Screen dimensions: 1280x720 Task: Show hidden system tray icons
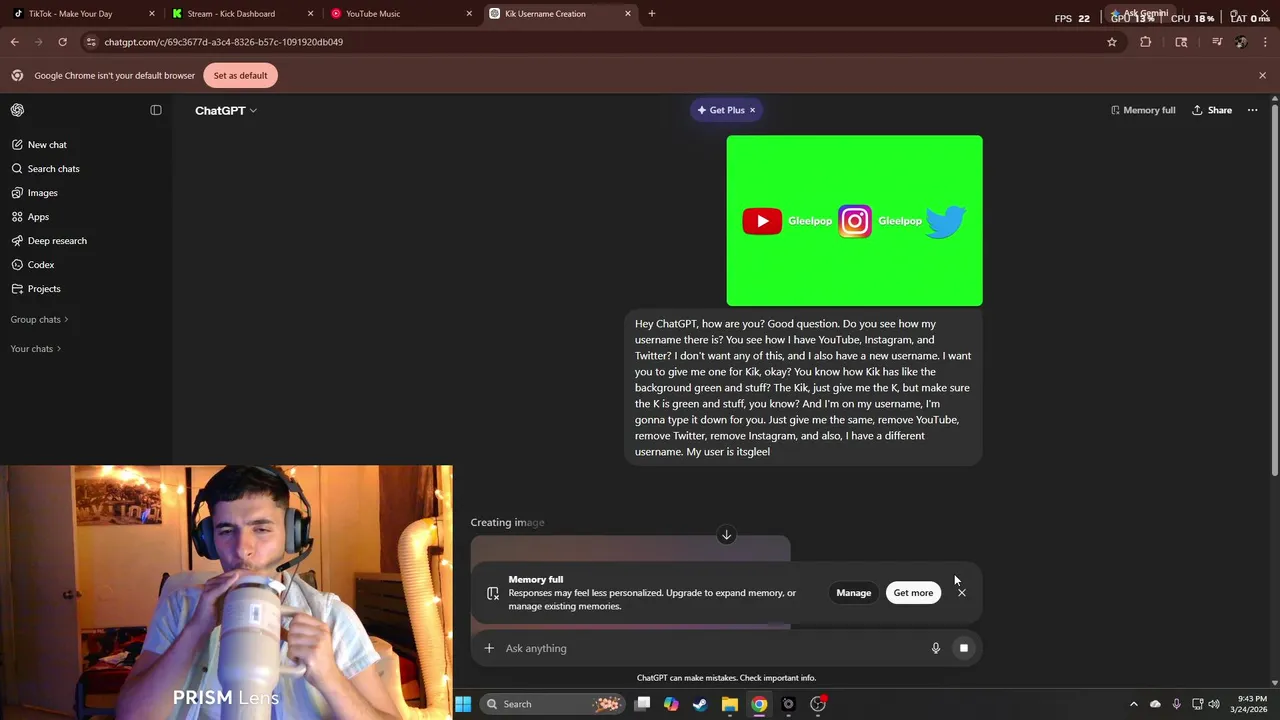[x=1134, y=704]
